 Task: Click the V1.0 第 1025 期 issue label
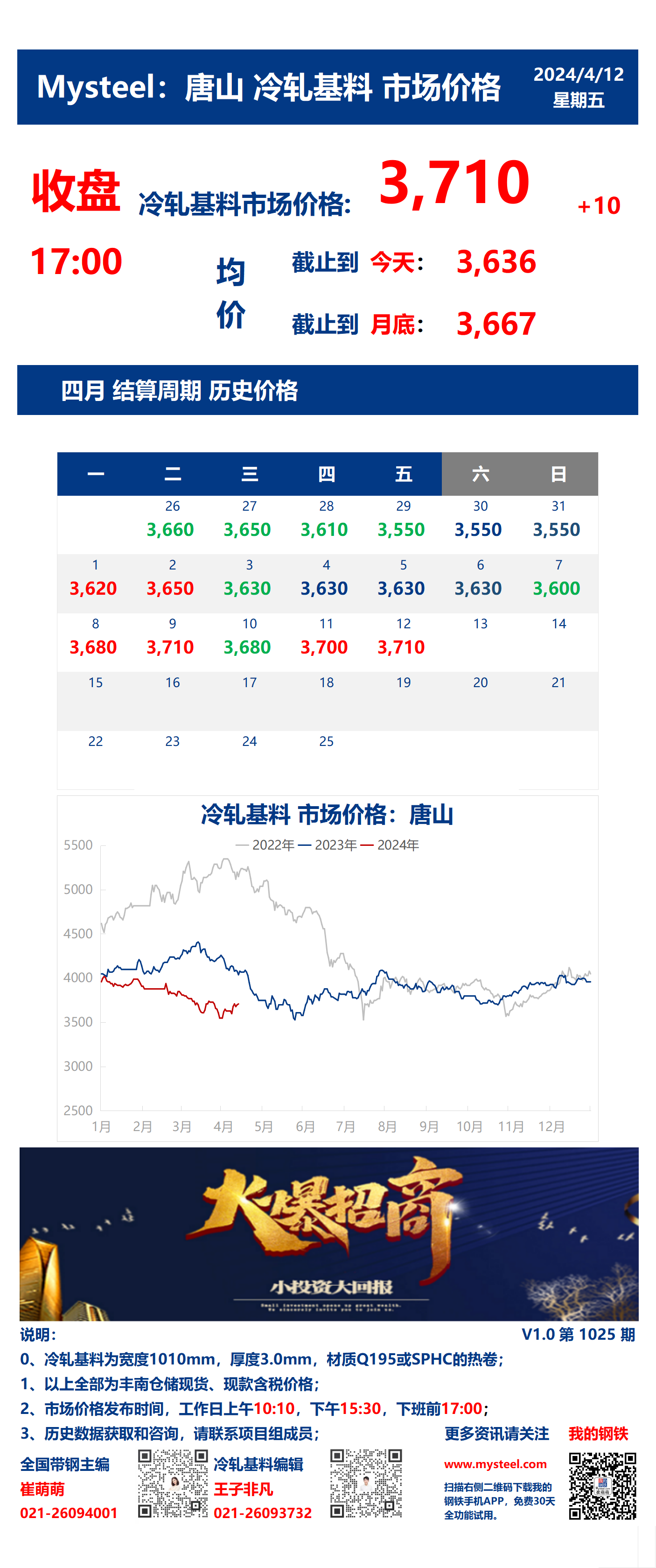(579, 1334)
